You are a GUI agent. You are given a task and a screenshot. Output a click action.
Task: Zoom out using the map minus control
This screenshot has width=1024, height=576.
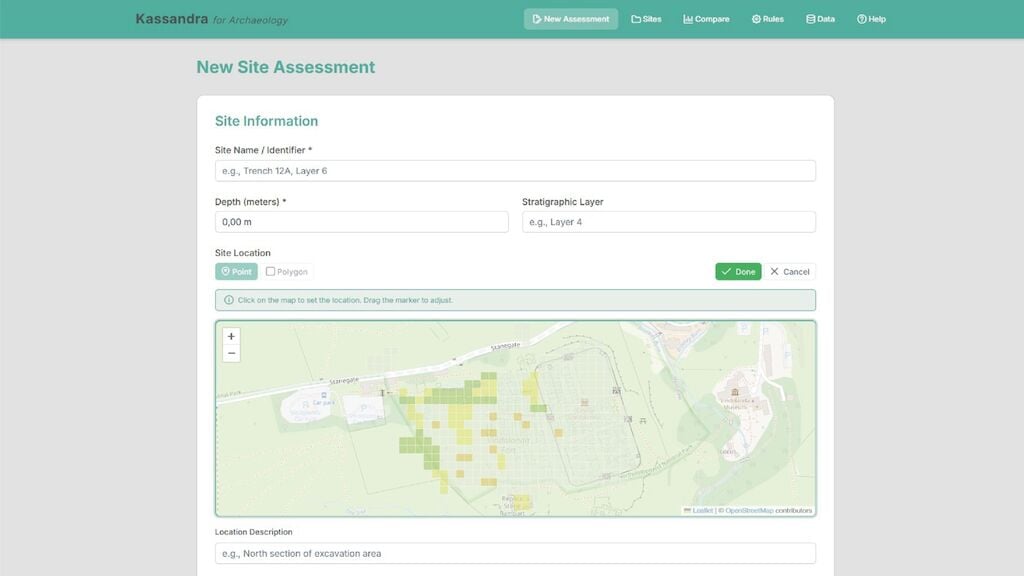tap(231, 353)
